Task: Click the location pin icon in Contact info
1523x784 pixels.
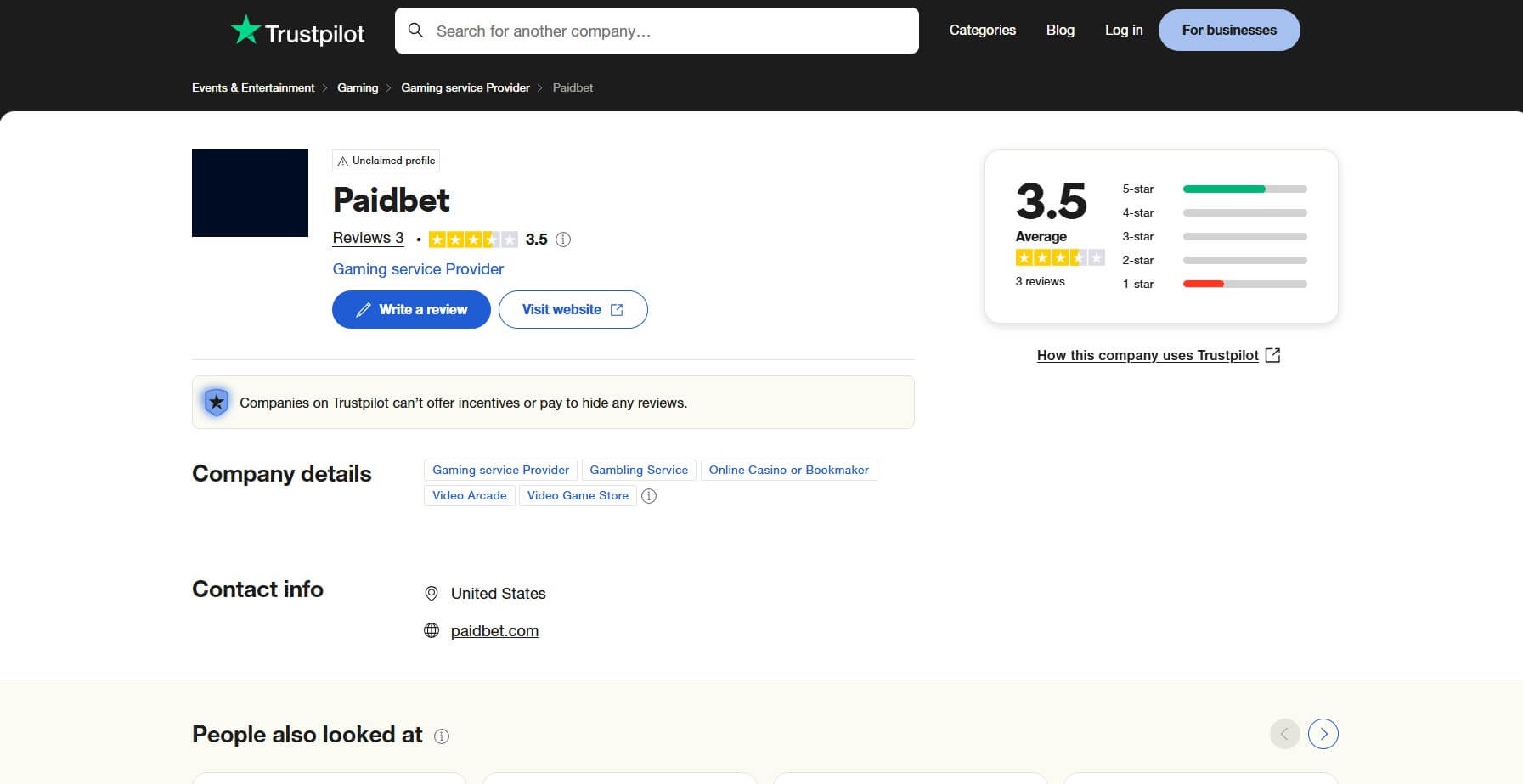Action: click(432, 594)
